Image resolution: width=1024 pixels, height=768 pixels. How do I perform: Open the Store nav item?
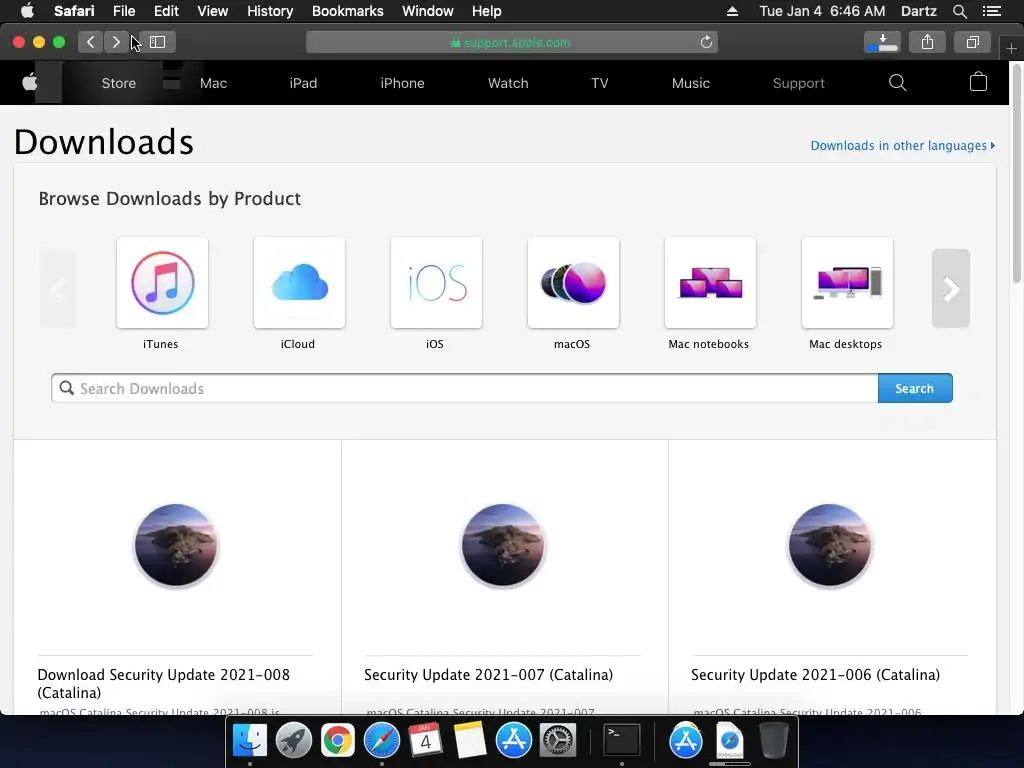tap(119, 83)
